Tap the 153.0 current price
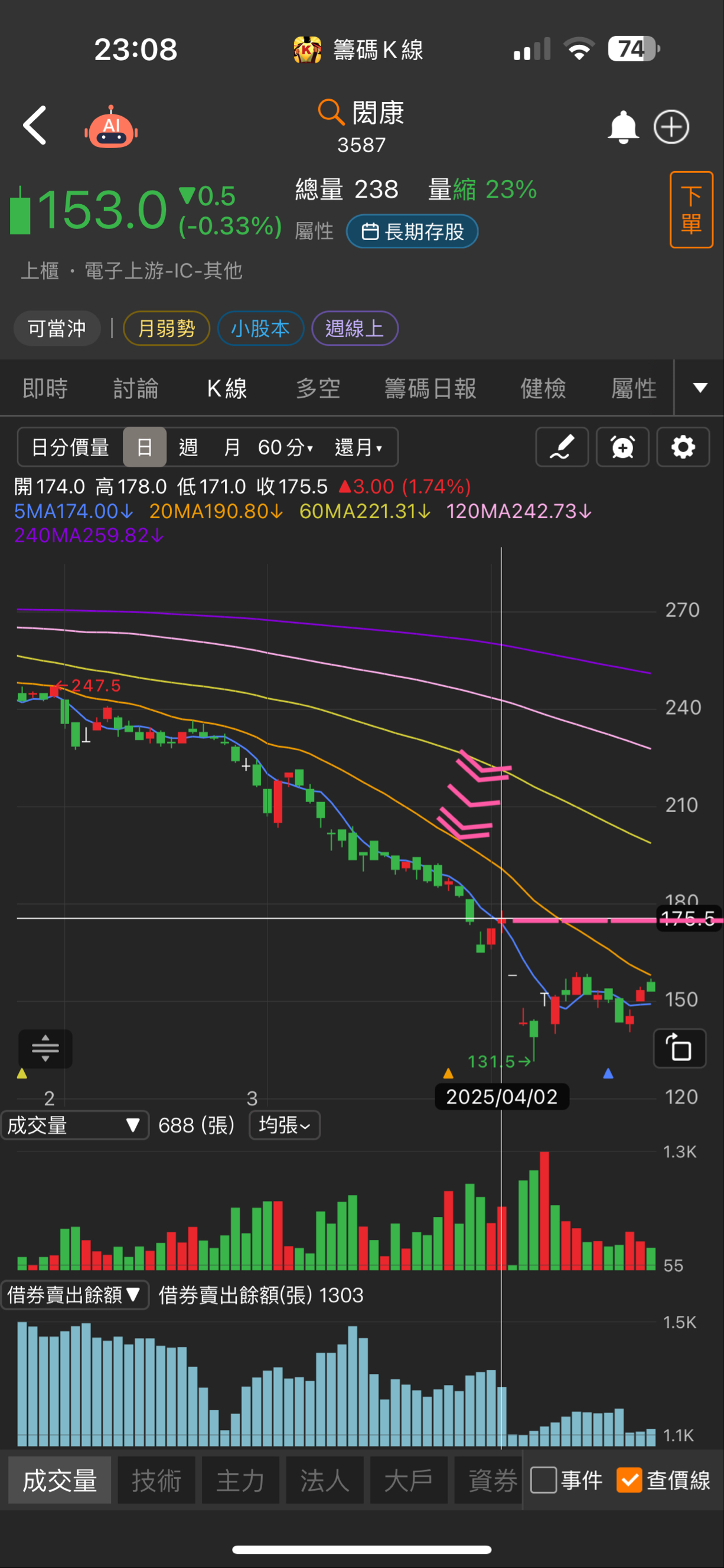Viewport: 724px width, 1568px height. [x=102, y=211]
